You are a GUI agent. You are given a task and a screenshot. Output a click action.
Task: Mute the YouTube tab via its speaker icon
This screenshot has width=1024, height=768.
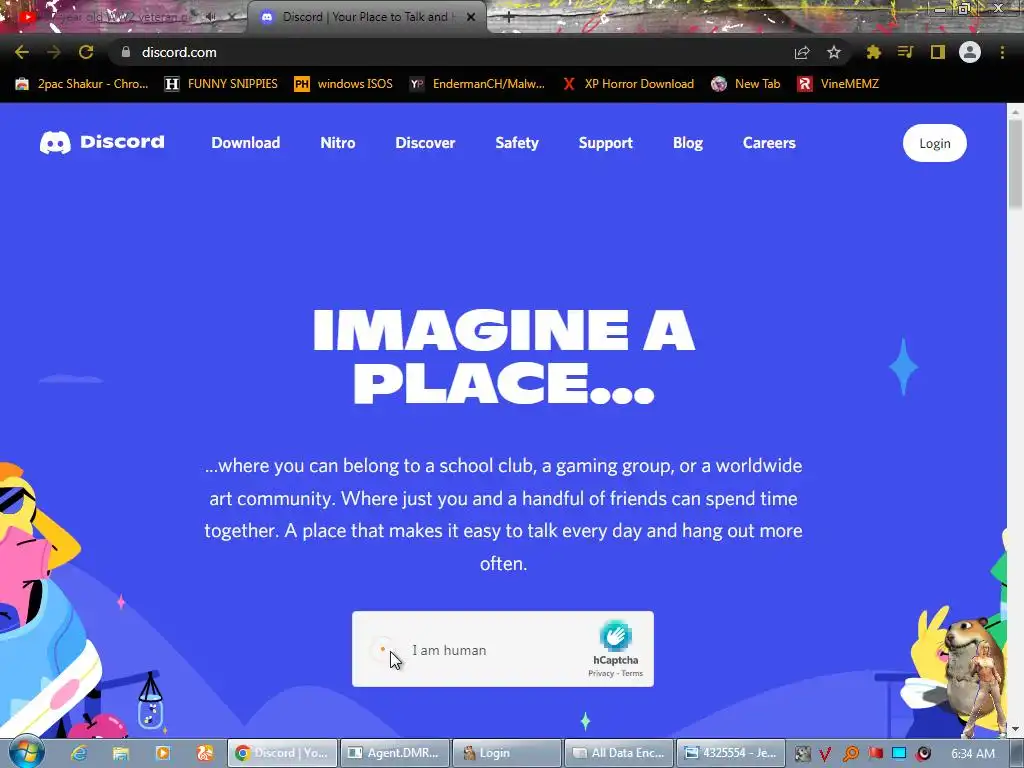coord(210,17)
